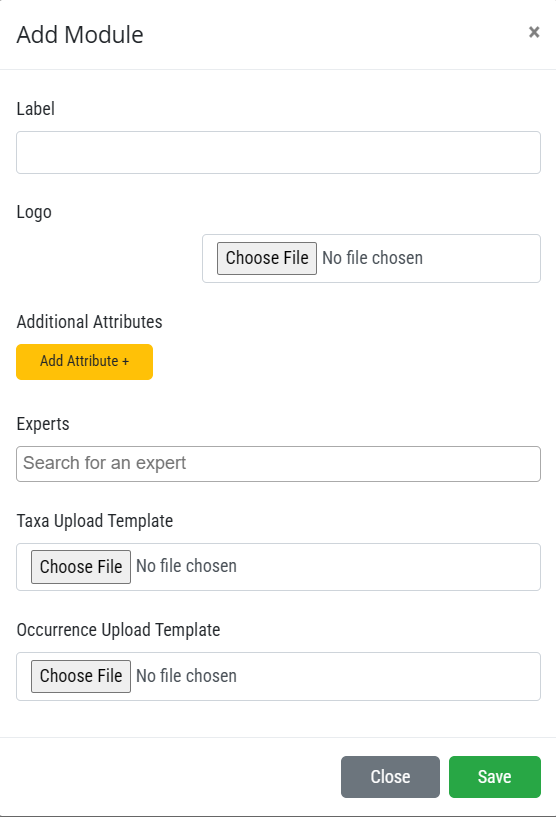Click the Occurrence Upload Template label
The image size is (556, 817).
[118, 630]
